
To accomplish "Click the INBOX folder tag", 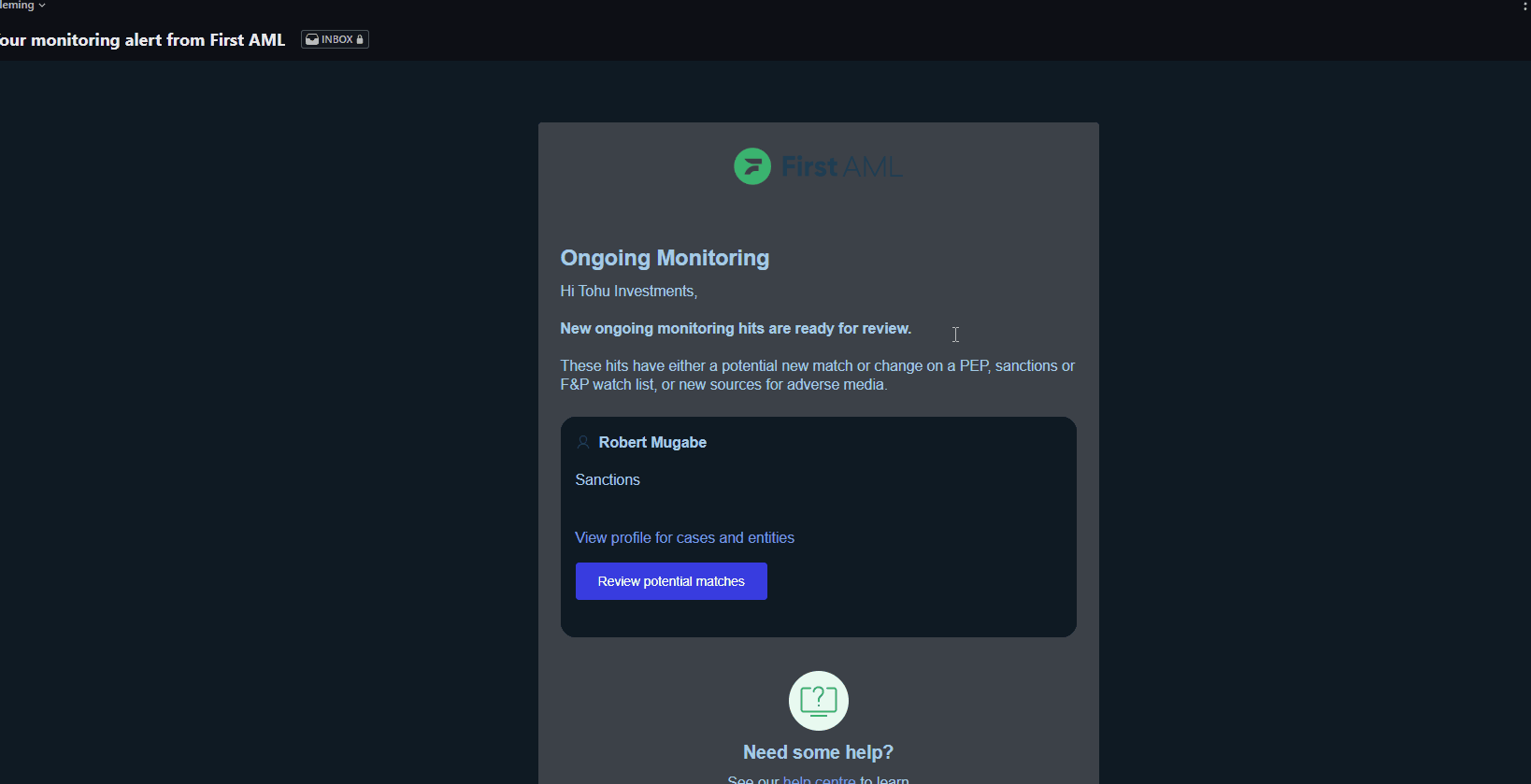I will pyautogui.click(x=335, y=39).
